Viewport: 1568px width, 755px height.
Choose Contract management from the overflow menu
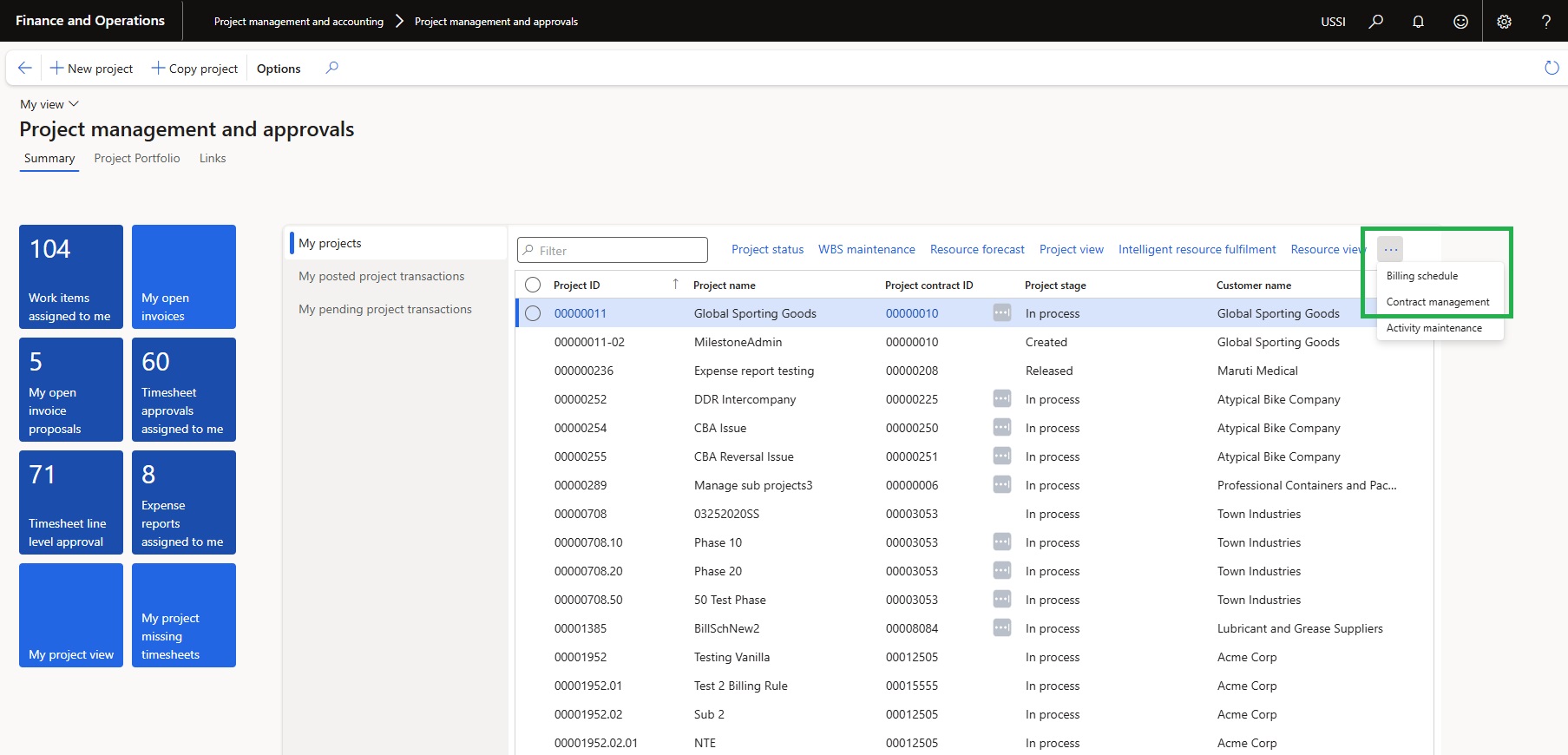point(1437,302)
